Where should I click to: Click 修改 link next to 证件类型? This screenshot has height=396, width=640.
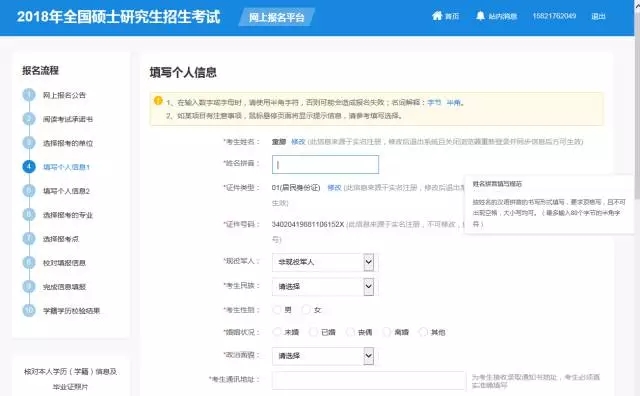coord(334,188)
